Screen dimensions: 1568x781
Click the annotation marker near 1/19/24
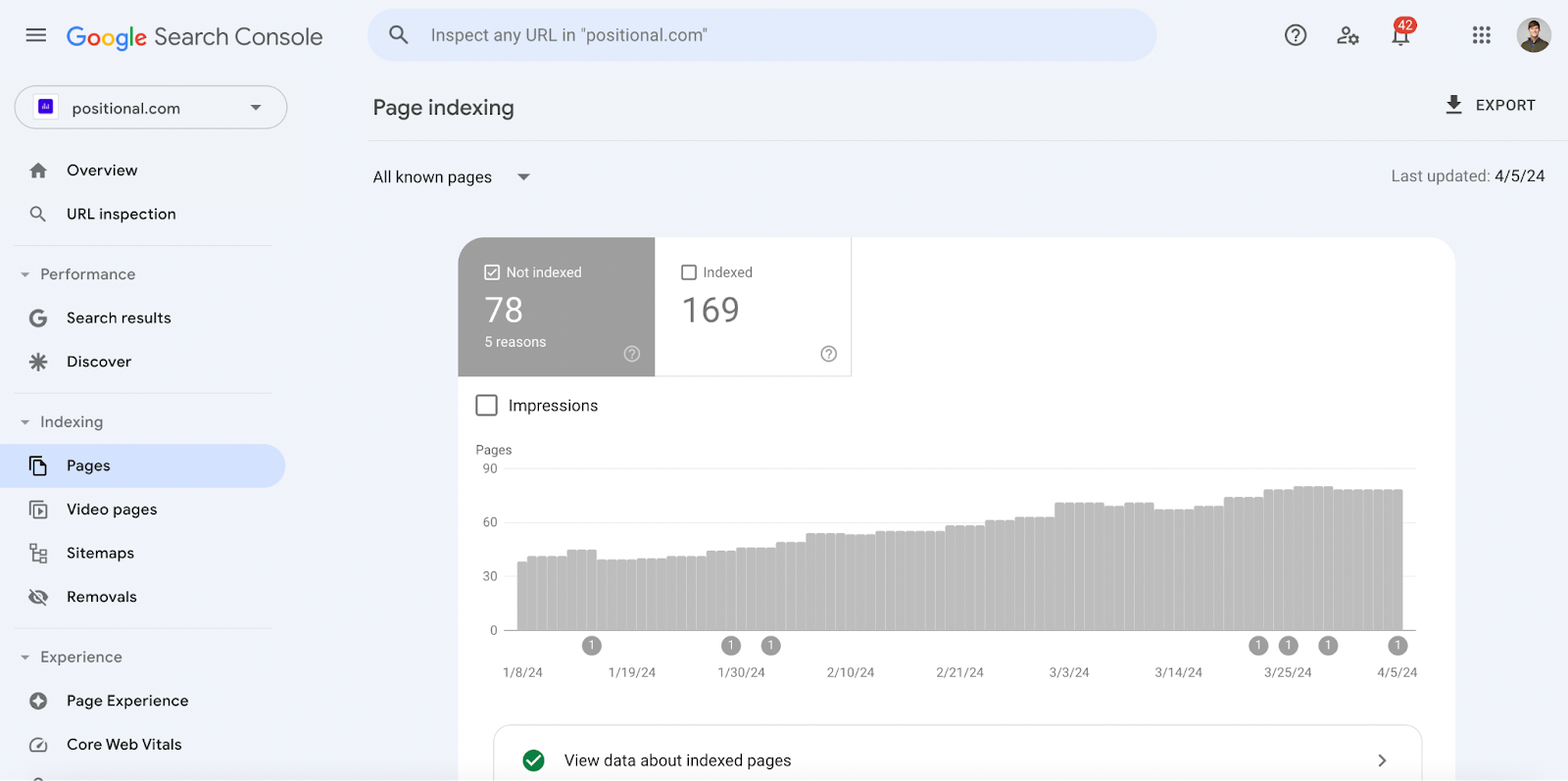pos(591,646)
